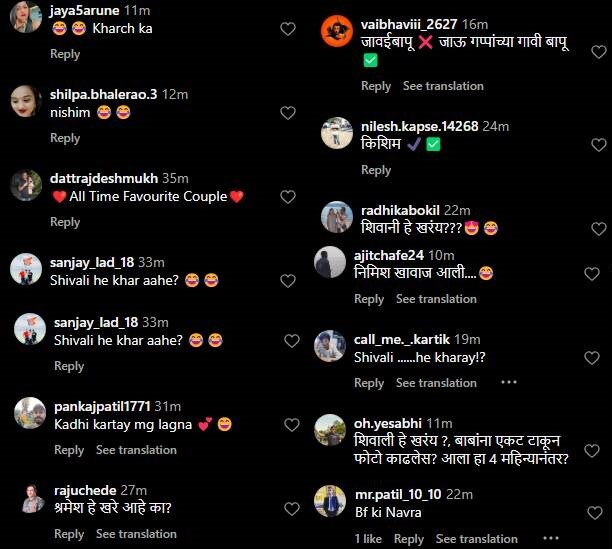See translation for vaibhaviii_2627's comment
612x549 pixels.
tap(443, 86)
